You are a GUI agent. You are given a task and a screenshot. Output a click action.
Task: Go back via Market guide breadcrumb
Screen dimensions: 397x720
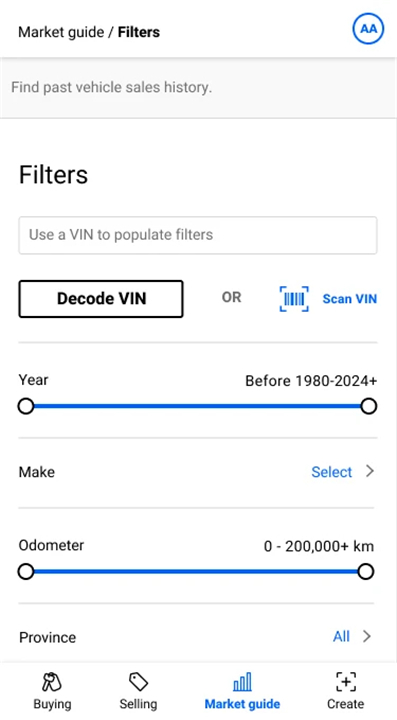pyautogui.click(x=61, y=32)
